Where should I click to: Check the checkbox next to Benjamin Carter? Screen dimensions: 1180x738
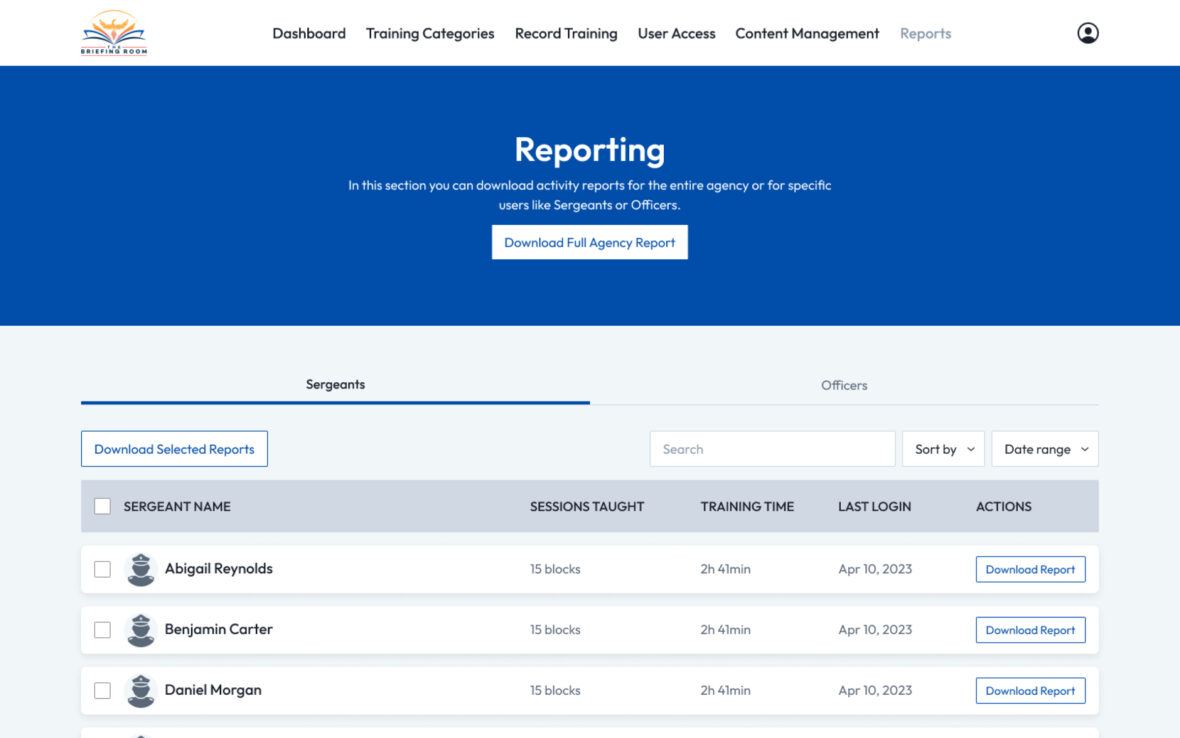coord(102,629)
